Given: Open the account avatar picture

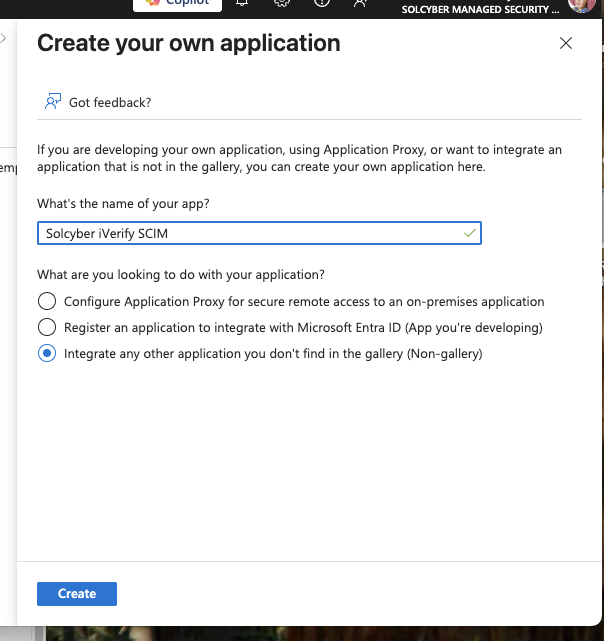Looking at the screenshot, I should (x=581, y=5).
